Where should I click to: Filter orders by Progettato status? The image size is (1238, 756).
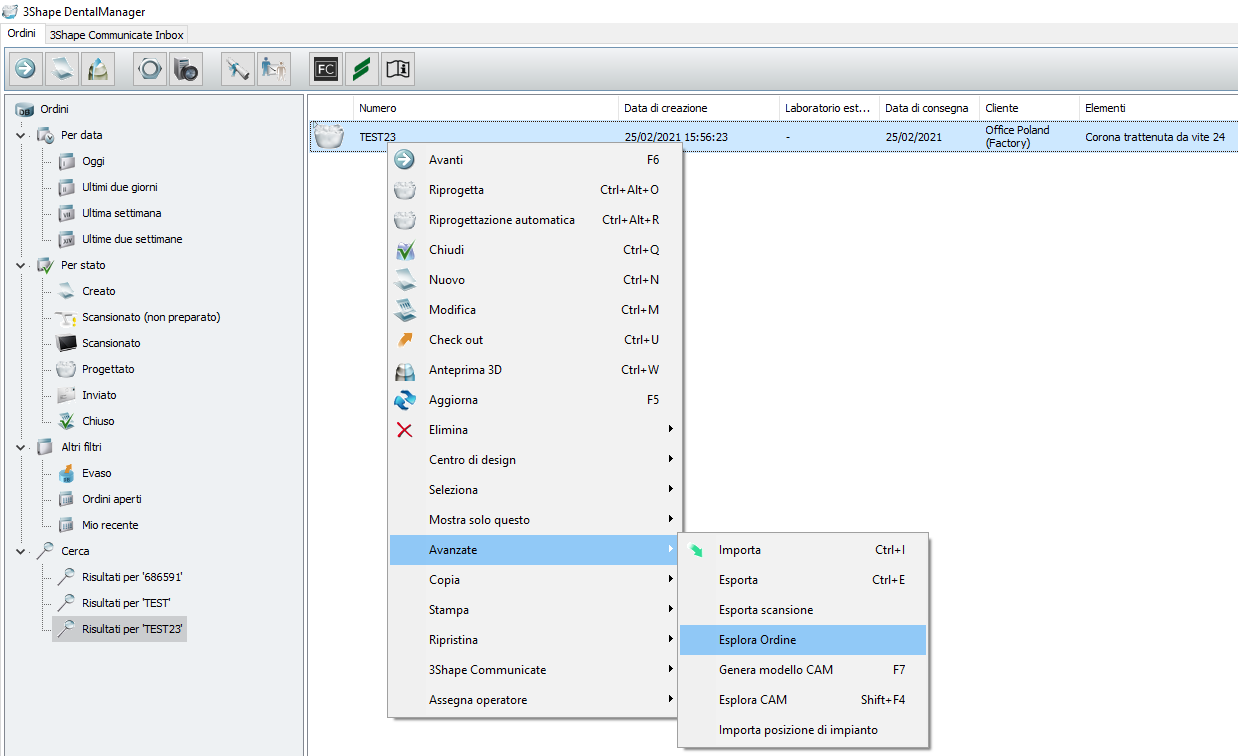click(x=108, y=369)
